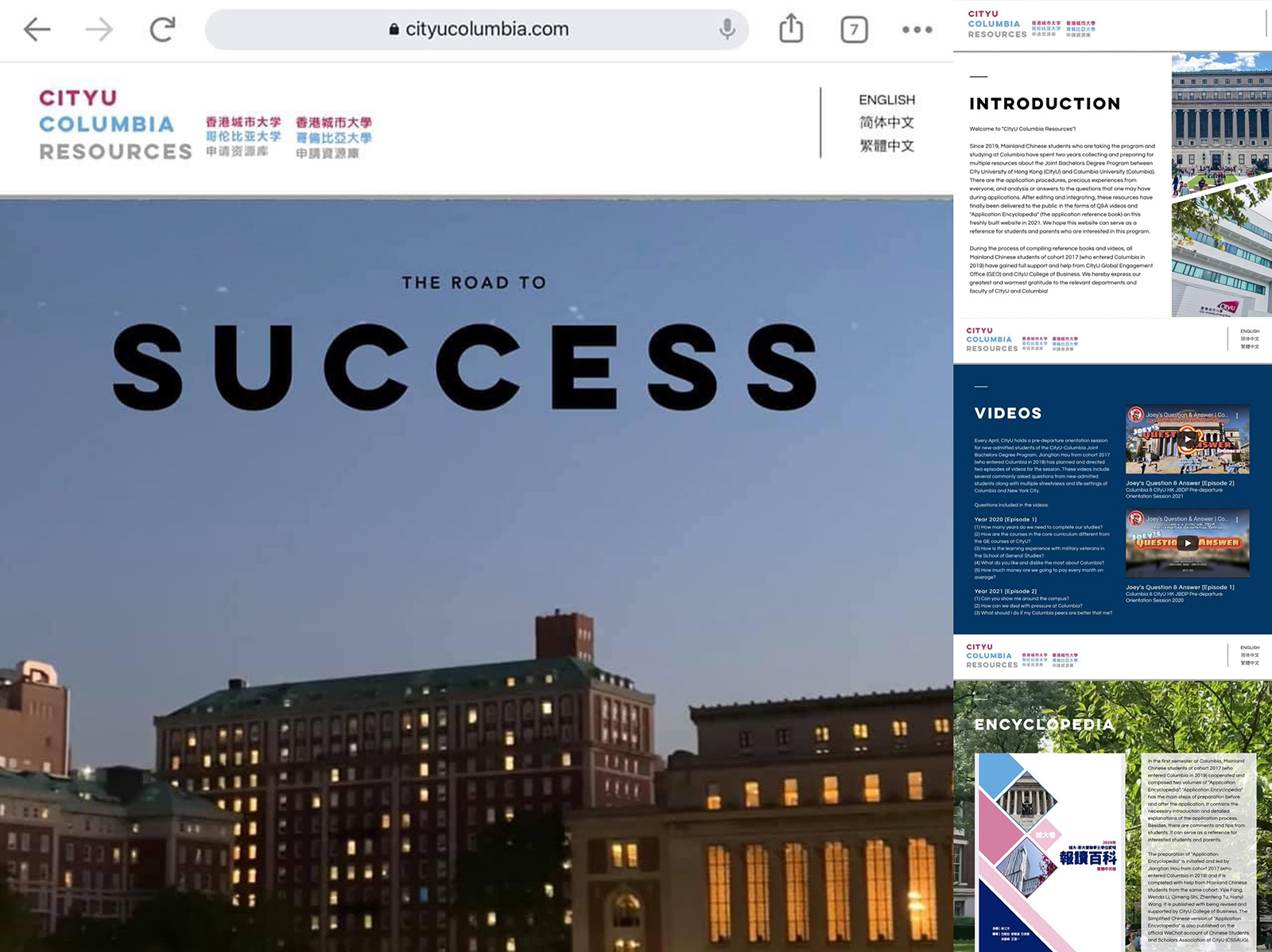Select 简体中文 in the main header
1272x952 pixels.
(886, 122)
